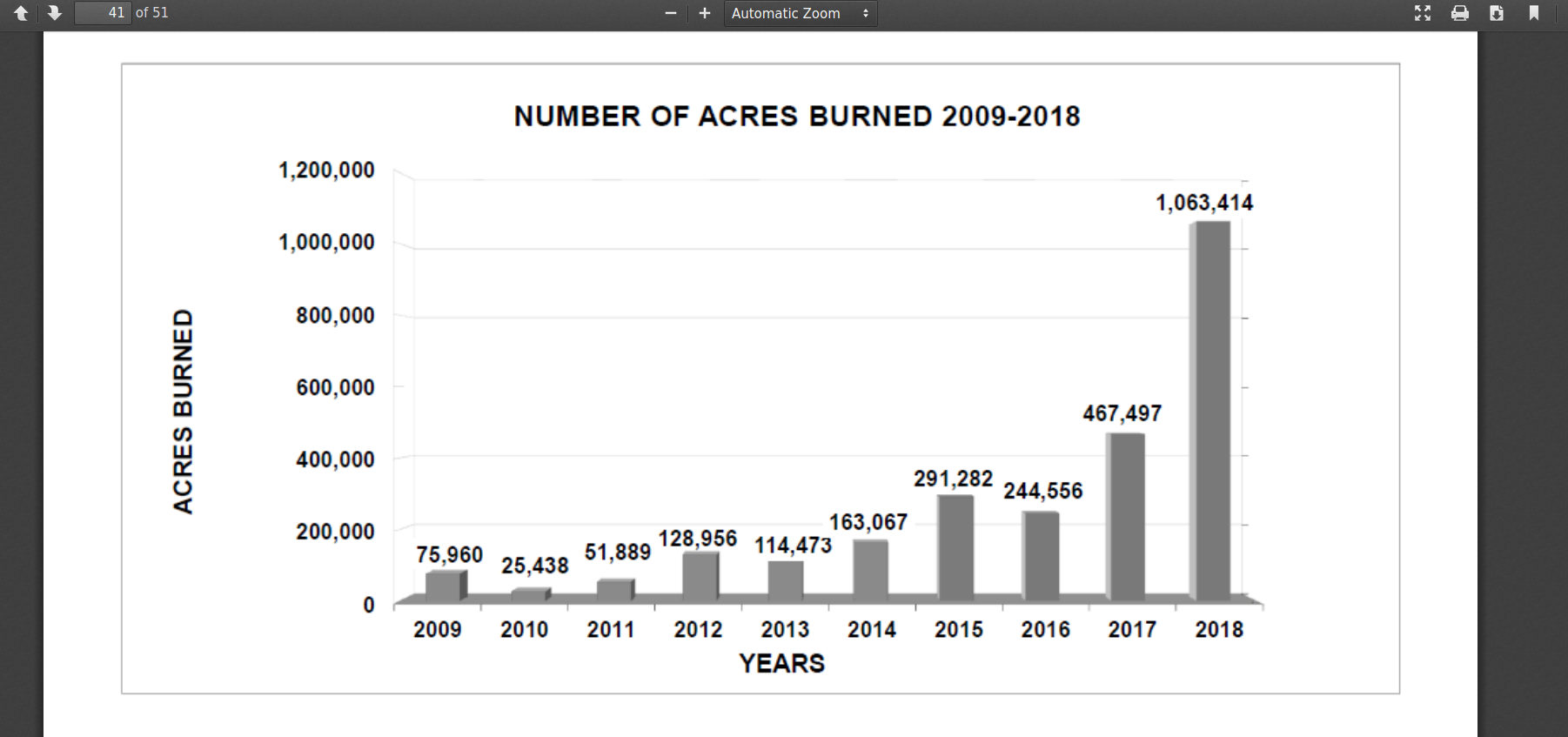This screenshot has width=1568, height=737.
Task: Click the 1,000,000 y-axis value
Action: coord(326,242)
